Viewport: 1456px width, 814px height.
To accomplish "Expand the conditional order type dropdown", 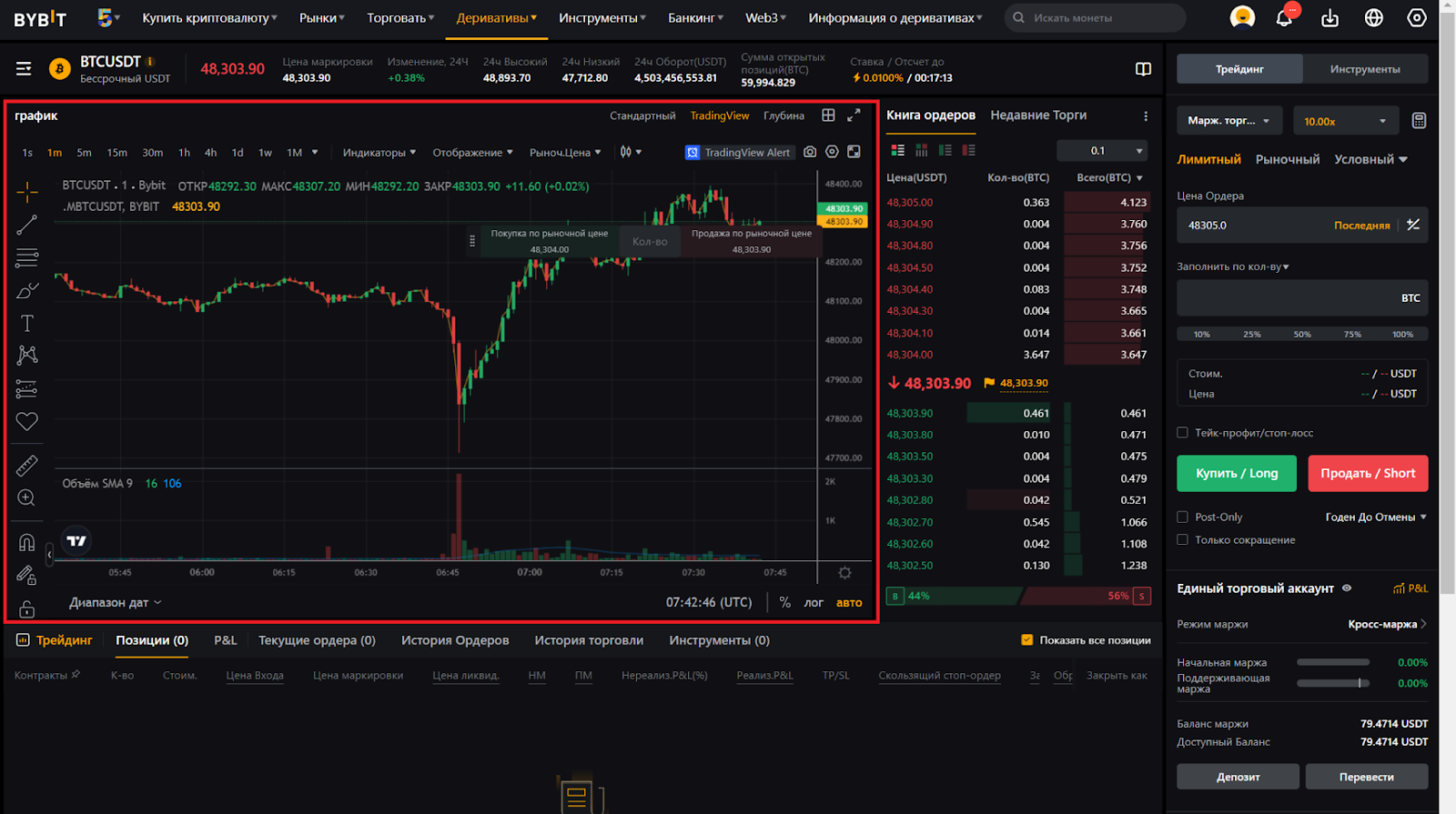I will coord(1370,159).
